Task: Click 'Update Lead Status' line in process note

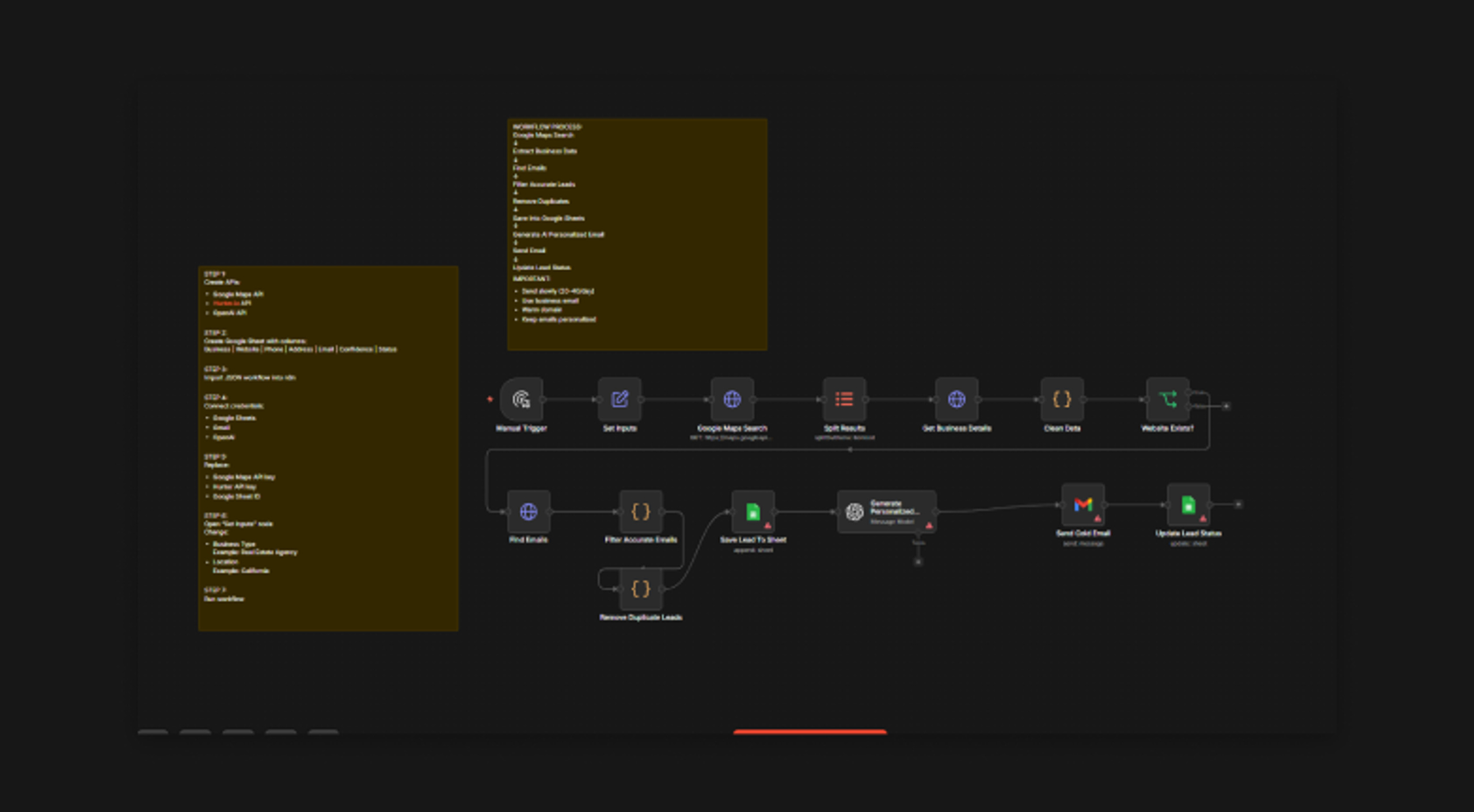Action: pyautogui.click(x=541, y=267)
